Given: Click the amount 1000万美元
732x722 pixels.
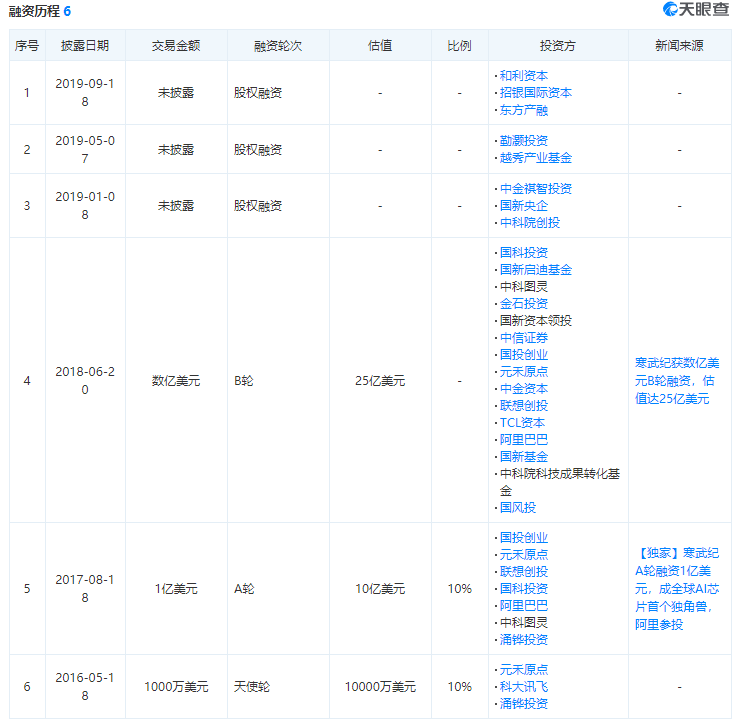Looking at the screenshot, I should 176,687.
